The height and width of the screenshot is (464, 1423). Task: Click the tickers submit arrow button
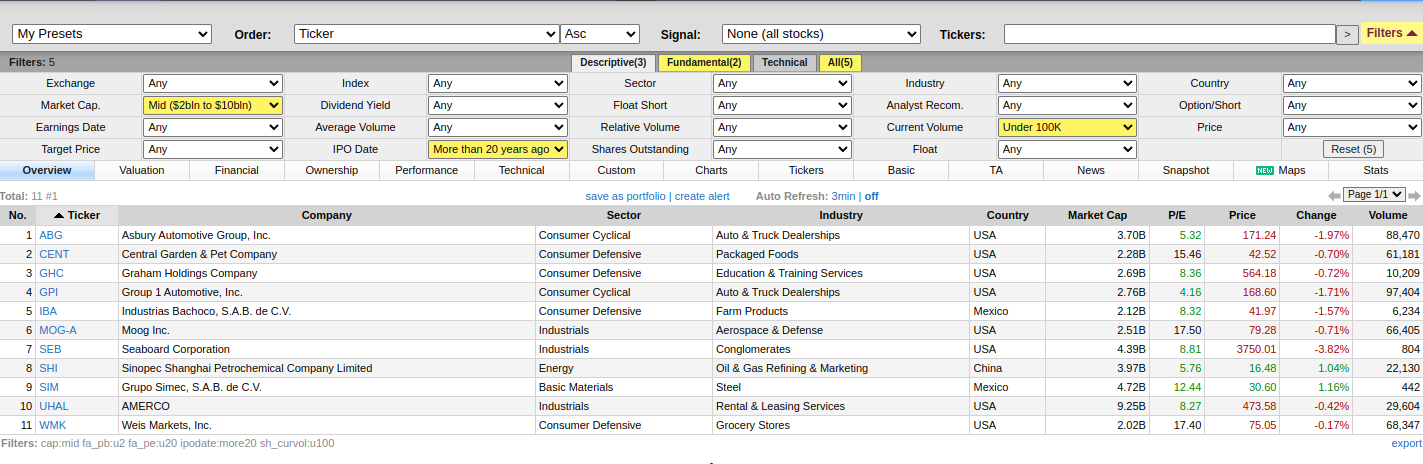1348,34
